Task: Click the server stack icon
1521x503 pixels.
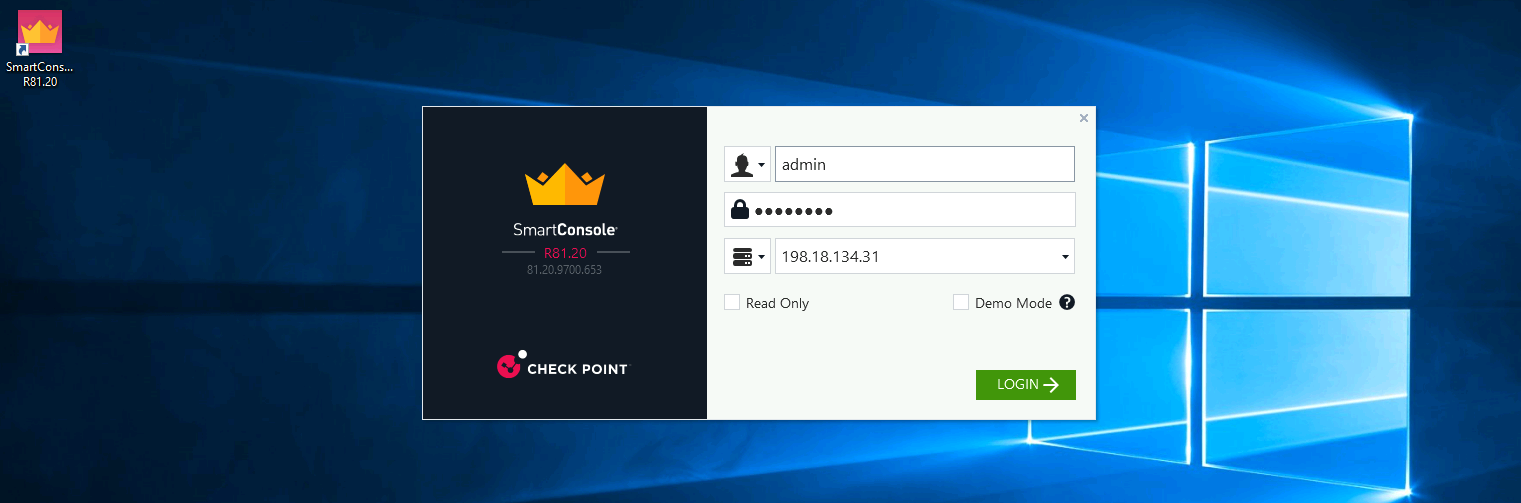Action: pos(741,257)
